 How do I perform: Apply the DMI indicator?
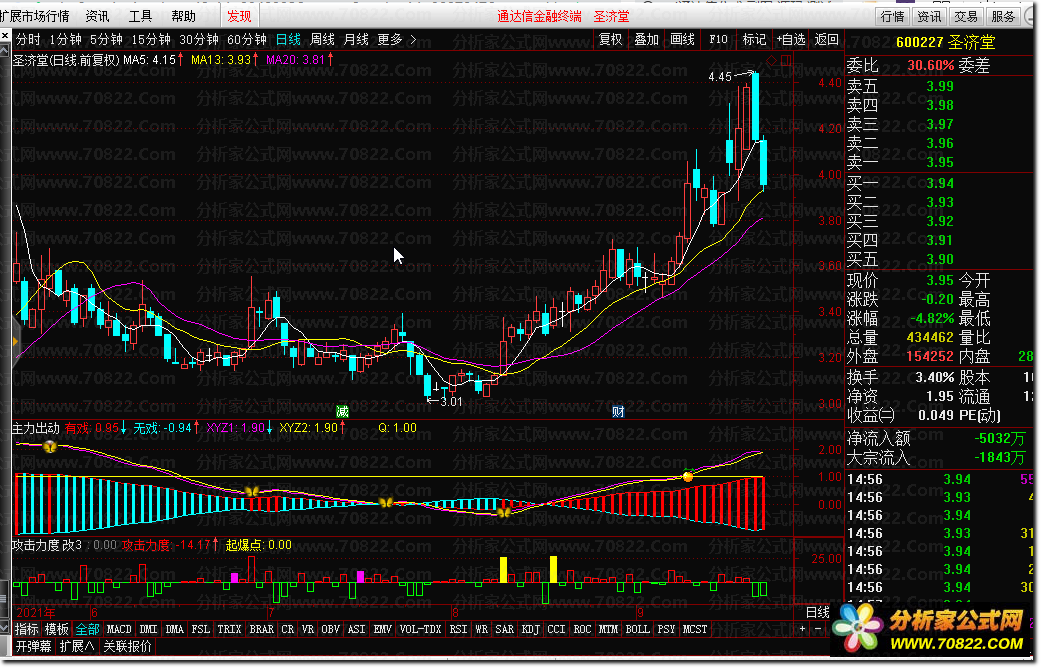pyautogui.click(x=148, y=629)
